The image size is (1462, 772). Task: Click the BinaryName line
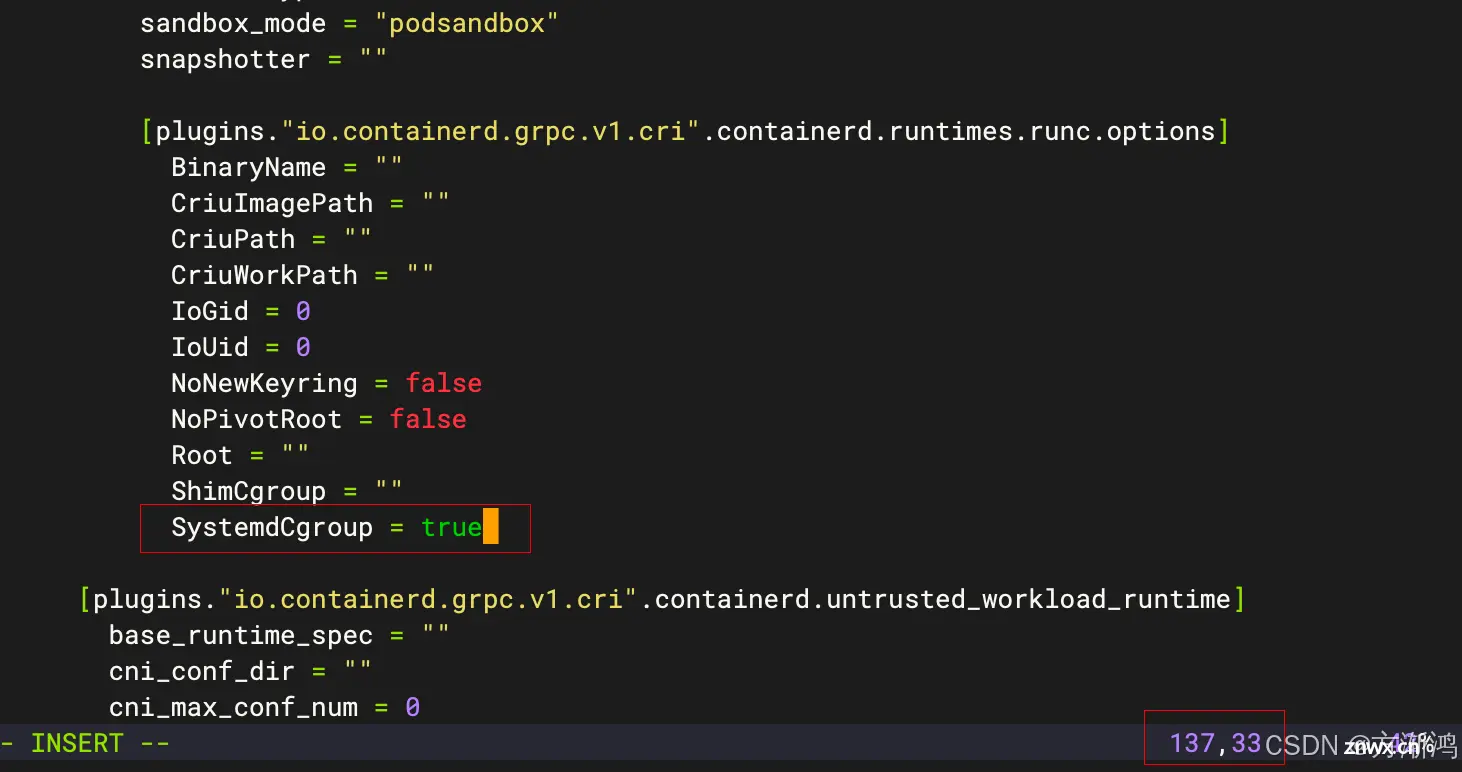point(287,167)
